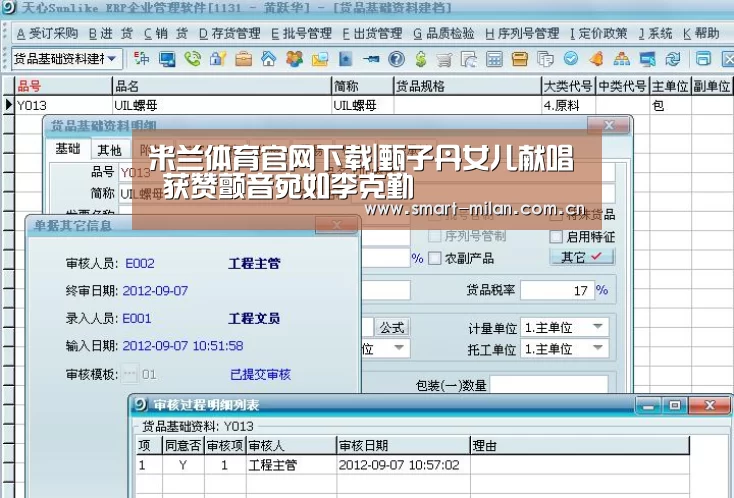This screenshot has width=734, height=498.
Task: Click the 审核模板 browse button
Action: point(130,374)
